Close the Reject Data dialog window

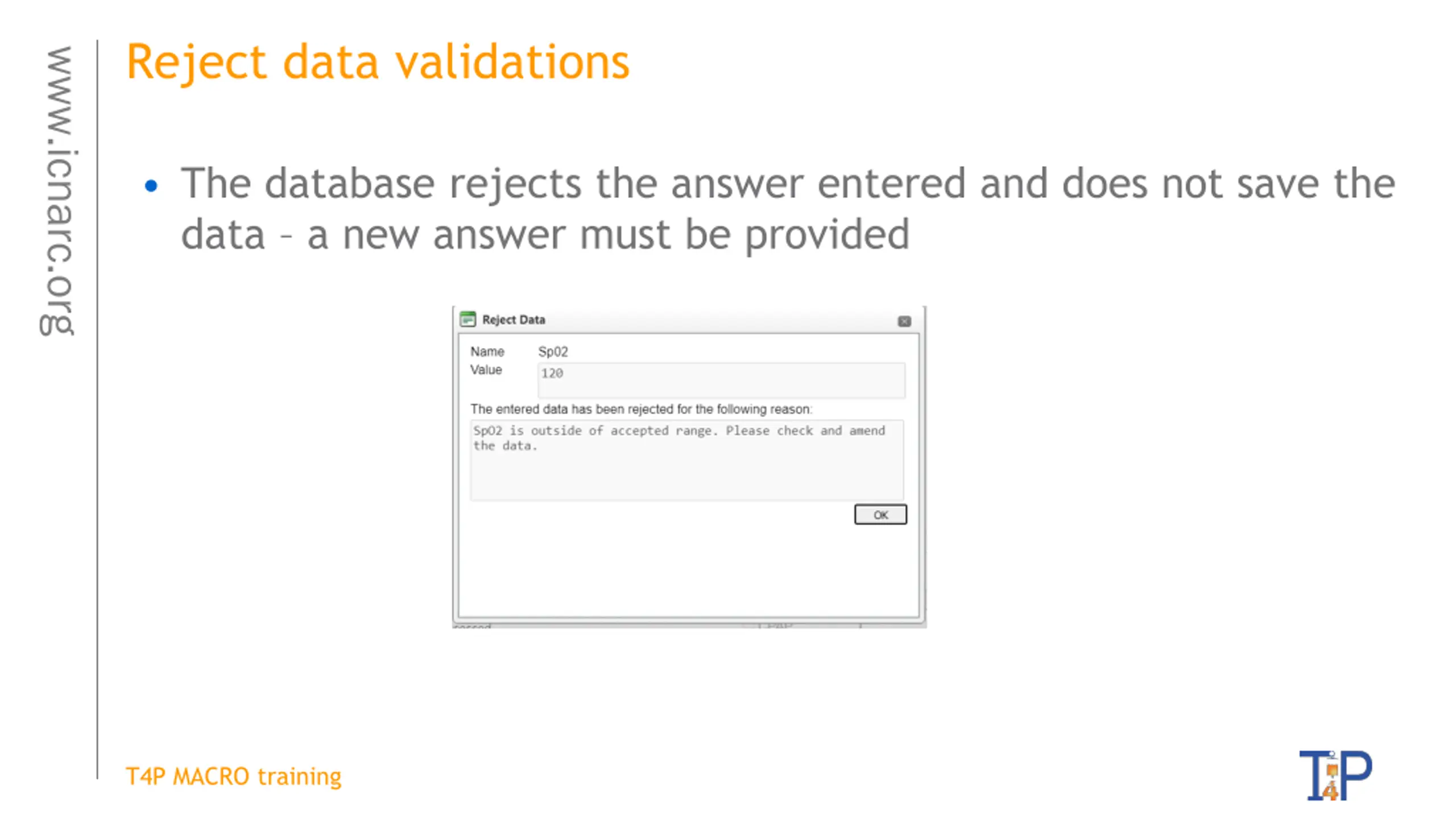pos(904,321)
